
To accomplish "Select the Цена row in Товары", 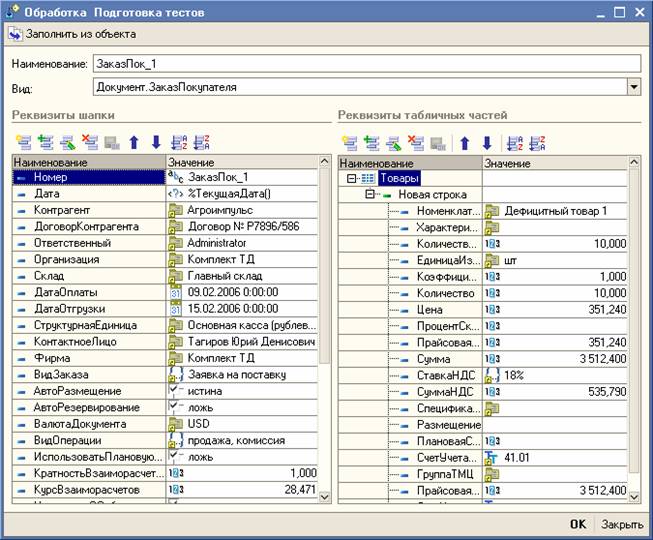I will 483,310.
